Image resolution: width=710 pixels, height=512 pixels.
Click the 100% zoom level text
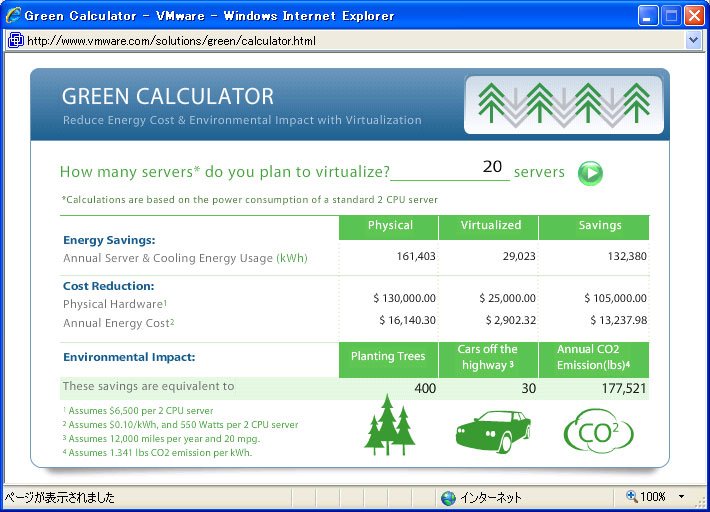[x=652, y=497]
